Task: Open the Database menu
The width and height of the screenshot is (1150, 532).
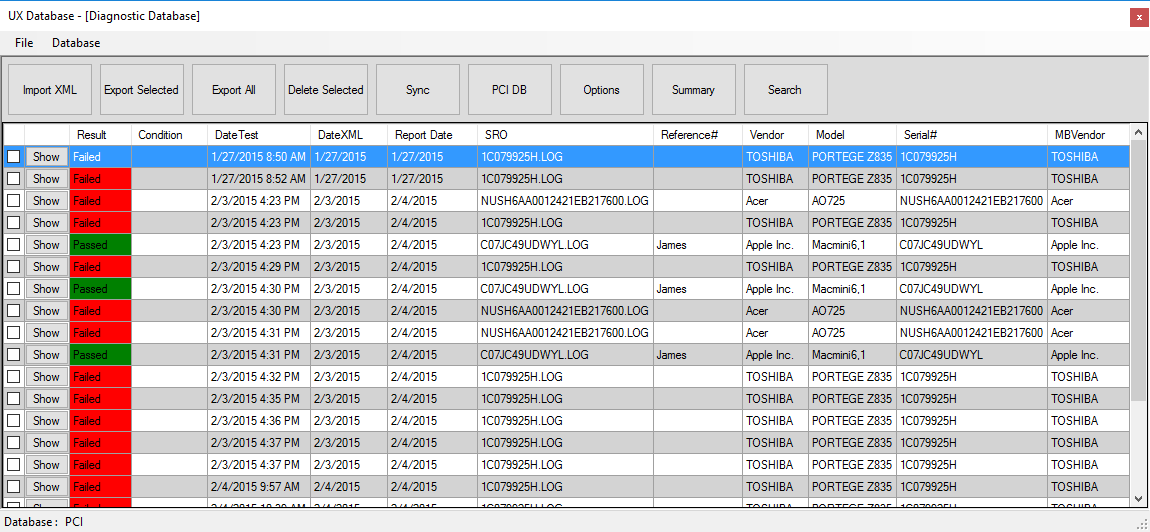Action: 76,43
